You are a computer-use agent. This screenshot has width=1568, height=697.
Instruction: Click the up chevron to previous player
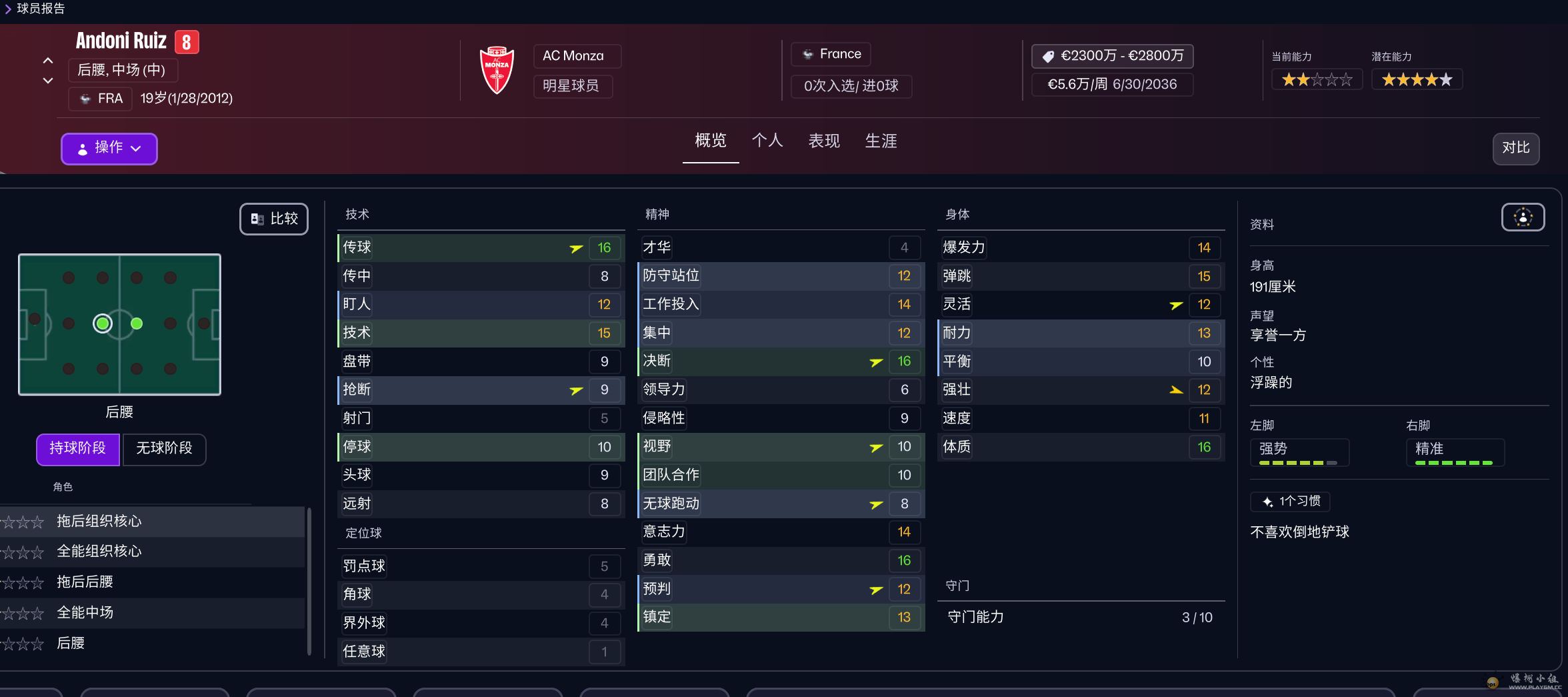47,60
